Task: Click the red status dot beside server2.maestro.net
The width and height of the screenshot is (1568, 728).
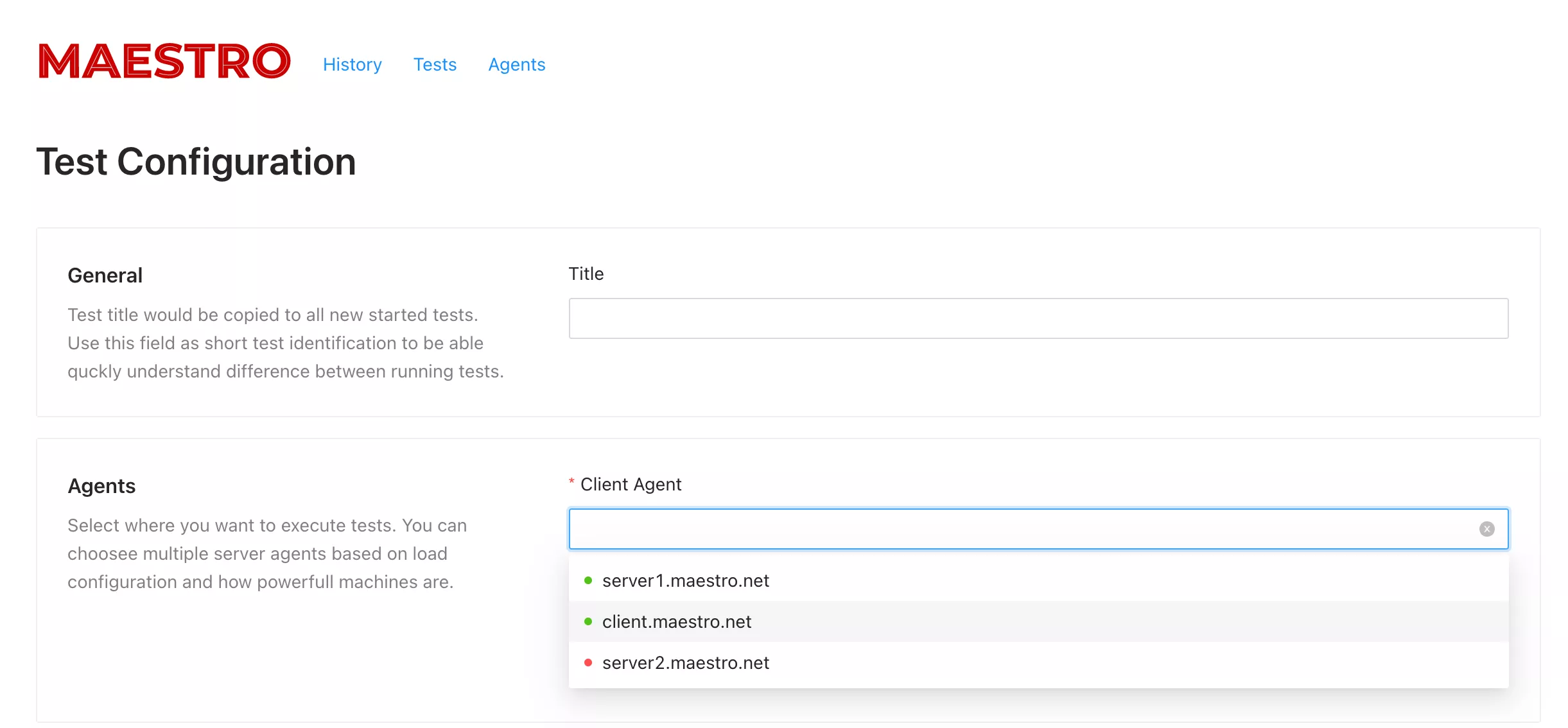Action: [x=588, y=663]
